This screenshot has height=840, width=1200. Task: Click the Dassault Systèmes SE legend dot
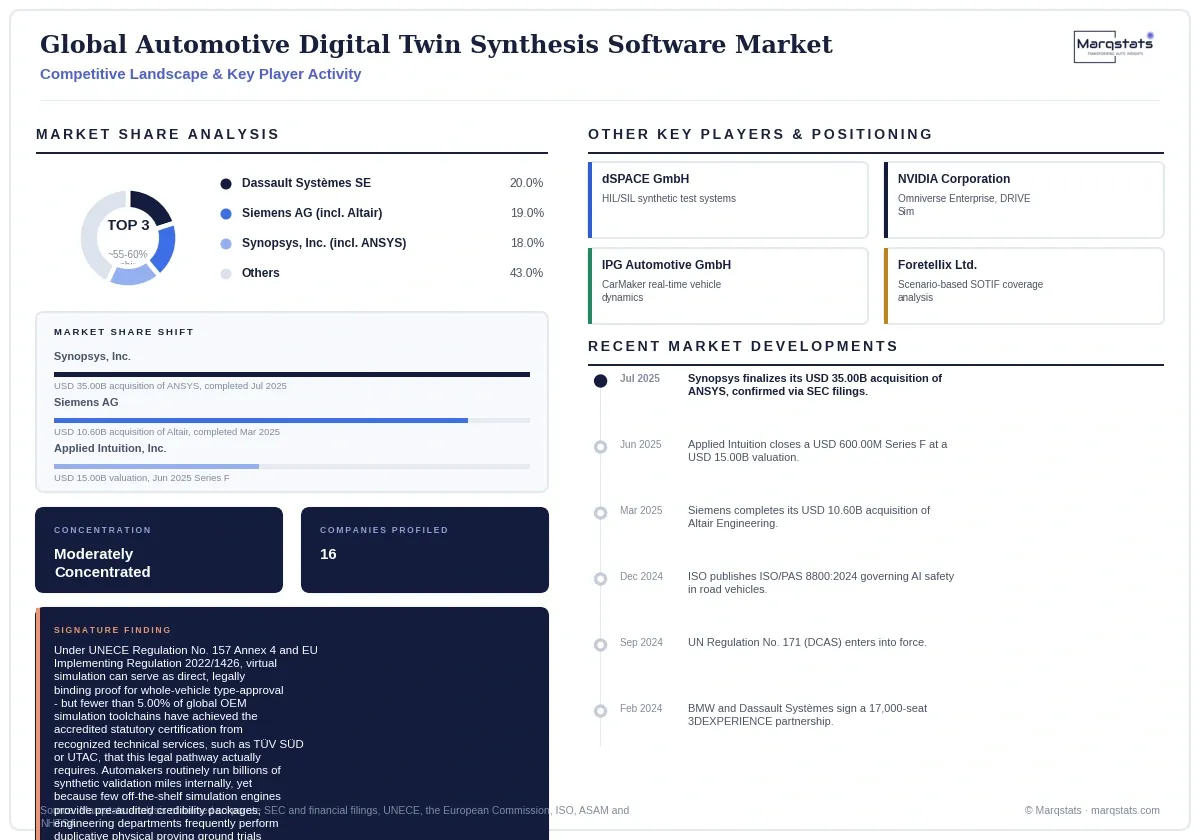click(x=226, y=184)
